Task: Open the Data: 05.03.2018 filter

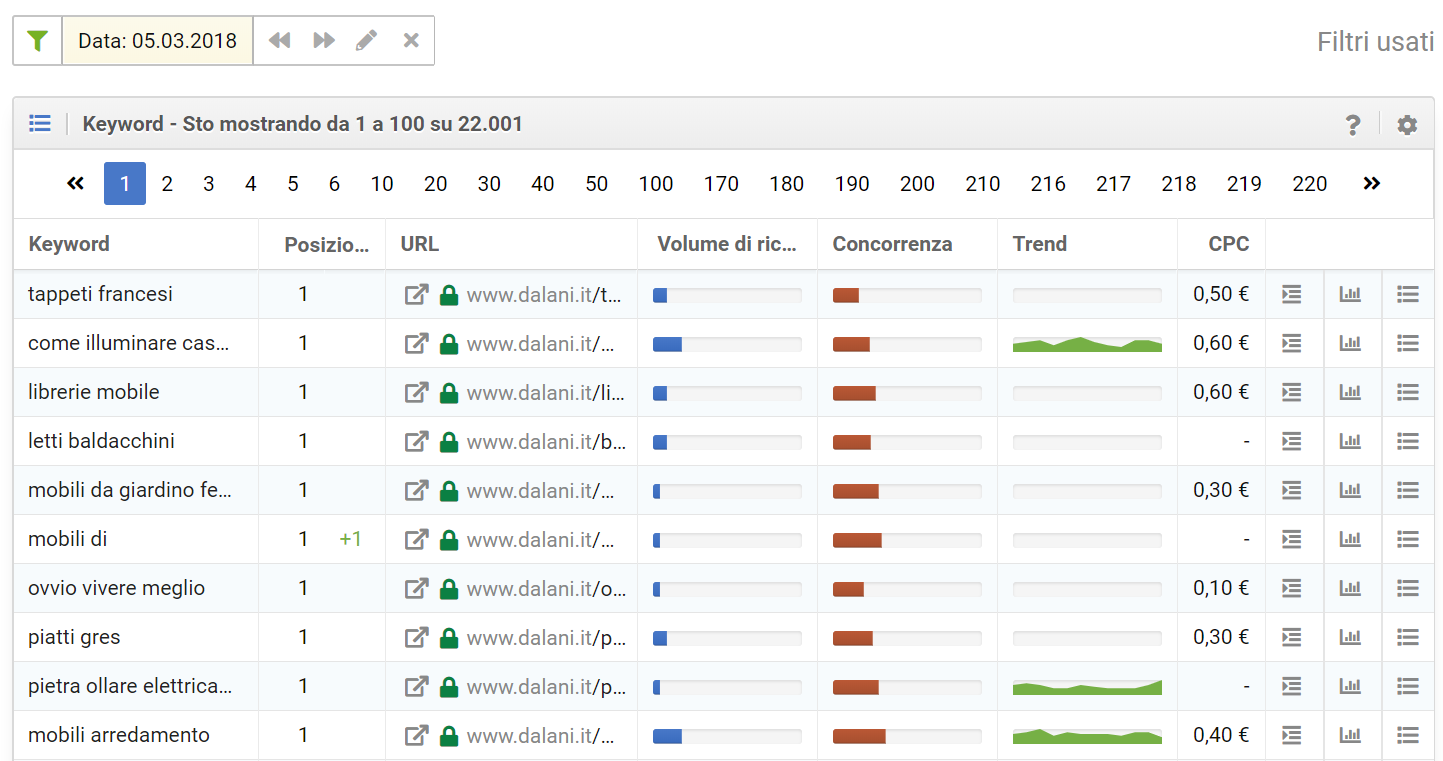Action: click(158, 41)
